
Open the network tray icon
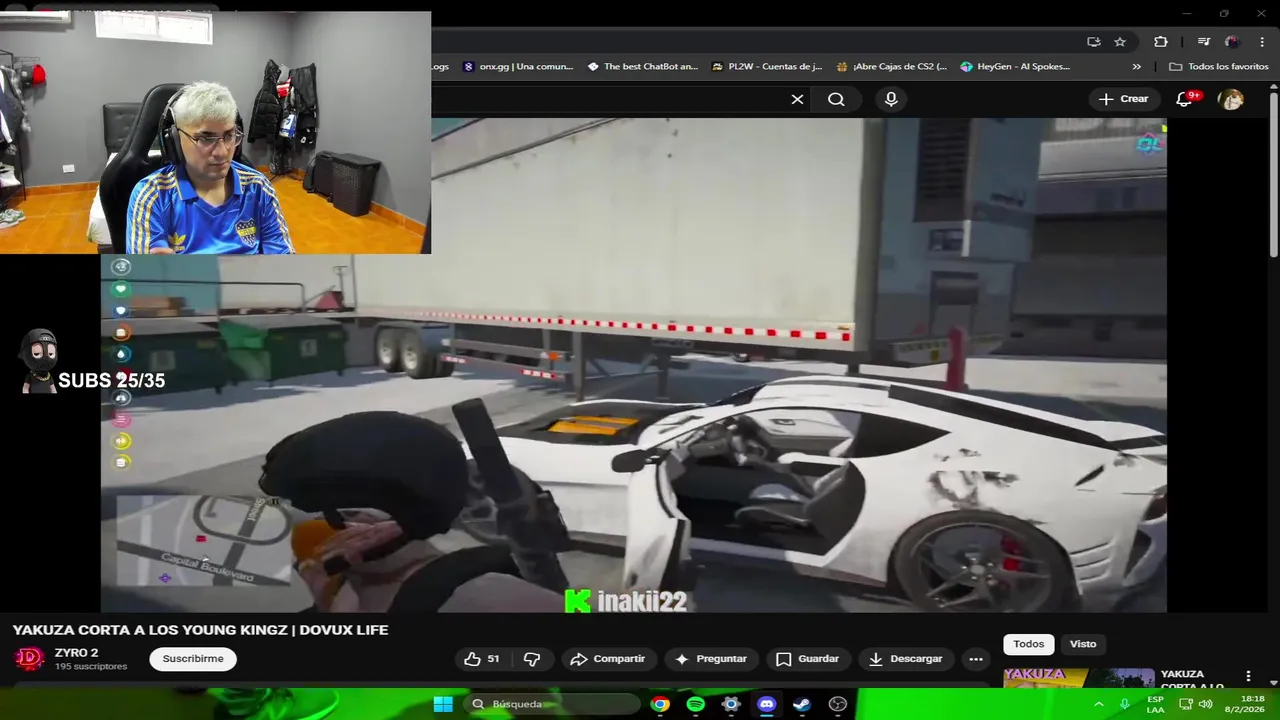1185,704
